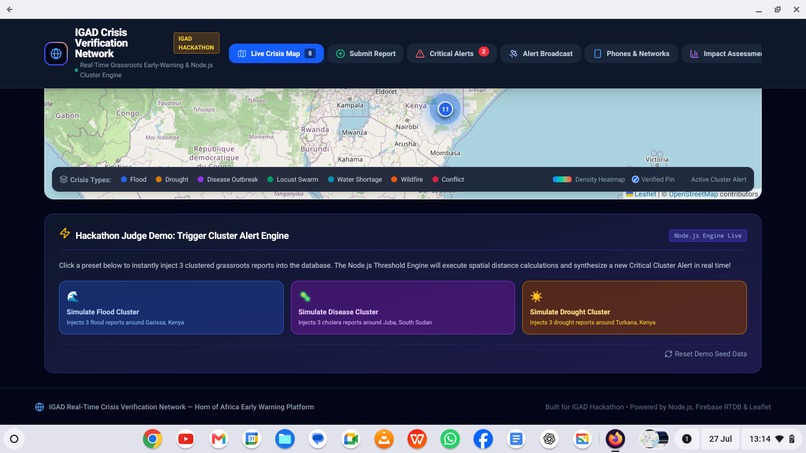The image size is (806, 453).
Task: Open Google Calendar from the shelf
Action: pyautogui.click(x=252, y=439)
